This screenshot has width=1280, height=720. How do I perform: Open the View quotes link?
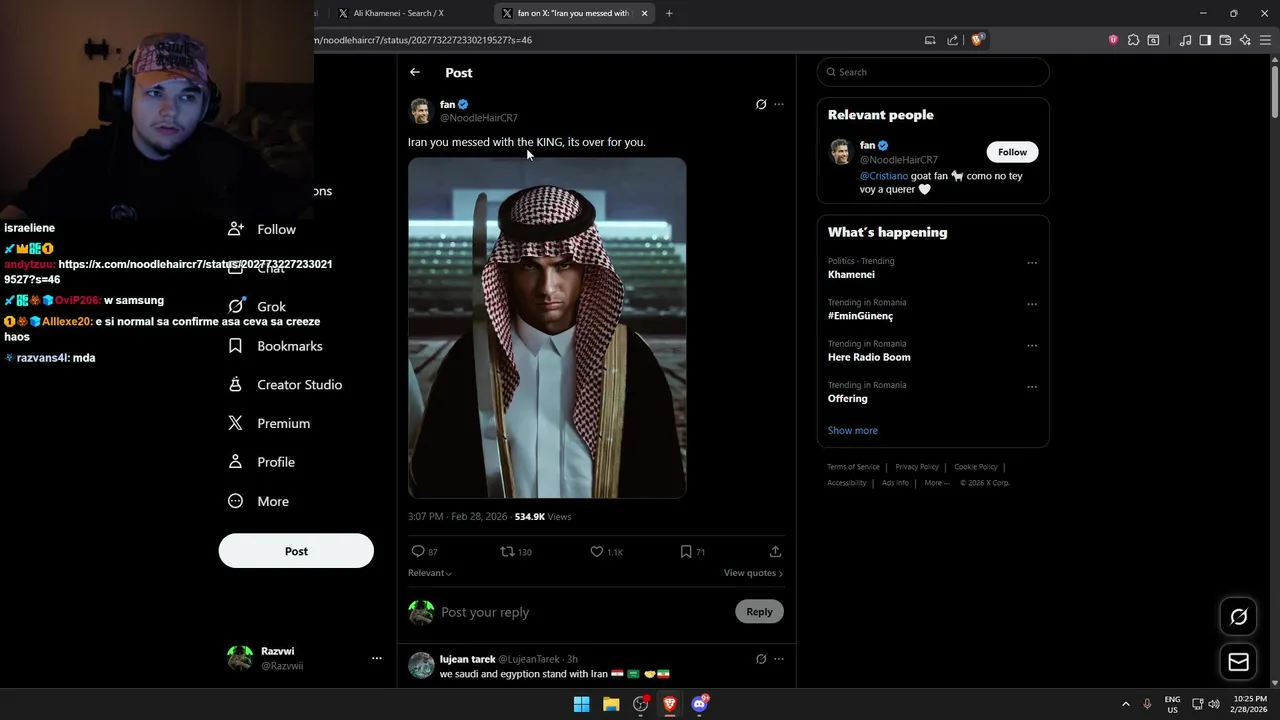(753, 573)
